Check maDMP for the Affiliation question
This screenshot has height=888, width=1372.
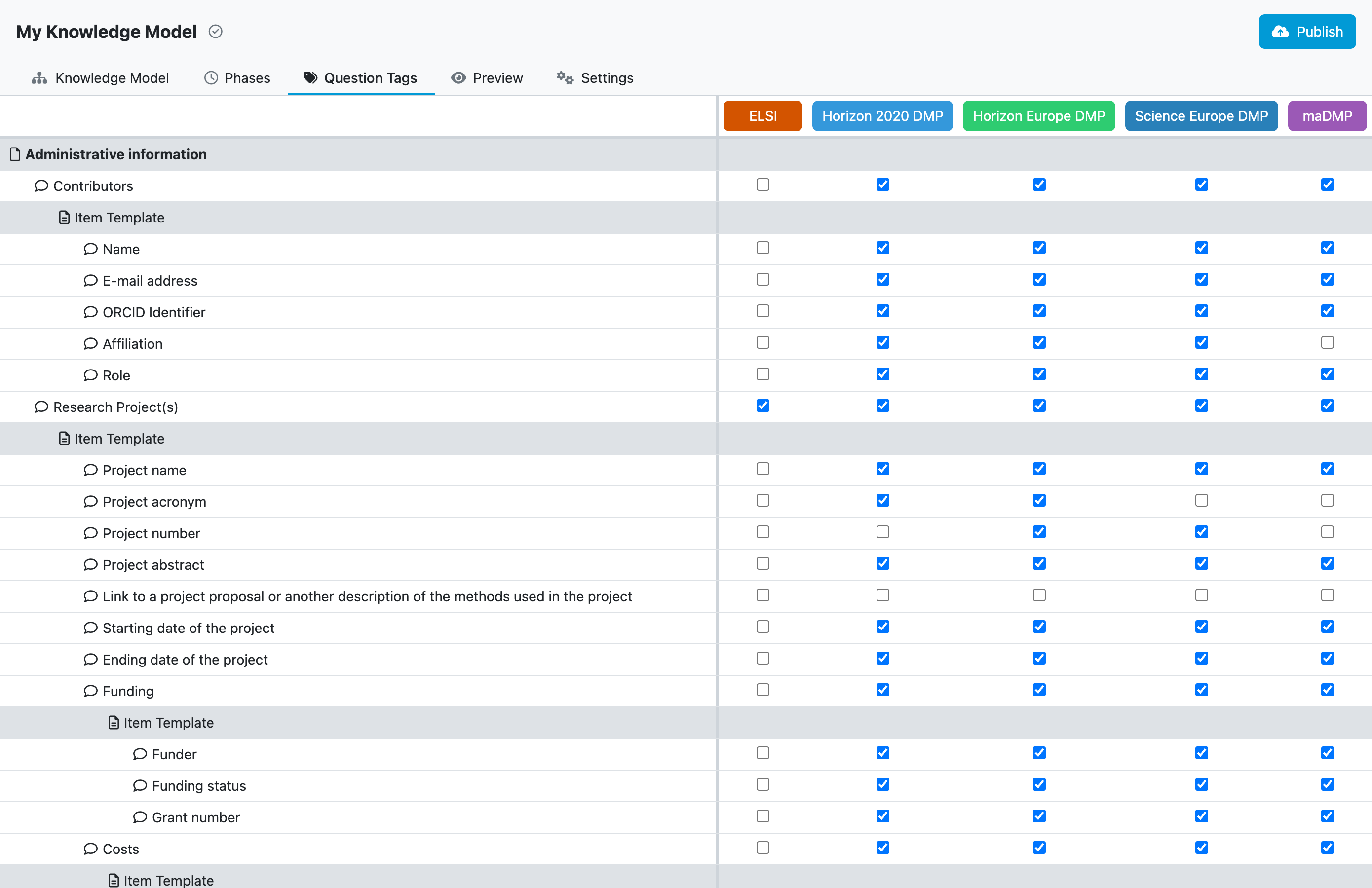(1327, 342)
